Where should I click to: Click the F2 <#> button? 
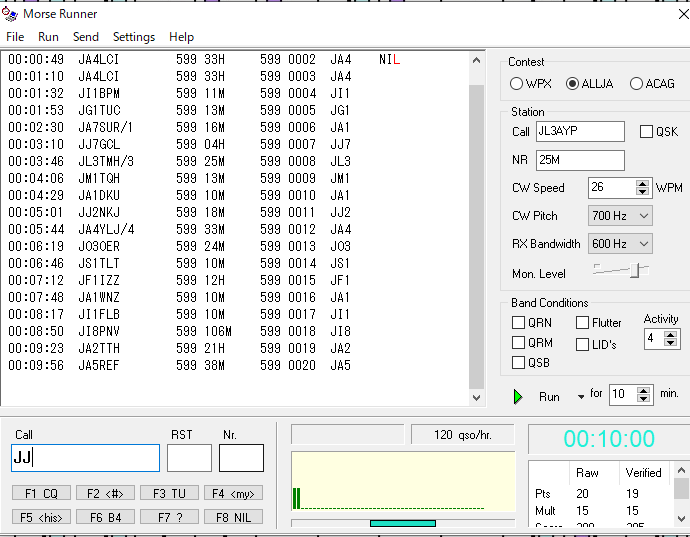pos(105,493)
